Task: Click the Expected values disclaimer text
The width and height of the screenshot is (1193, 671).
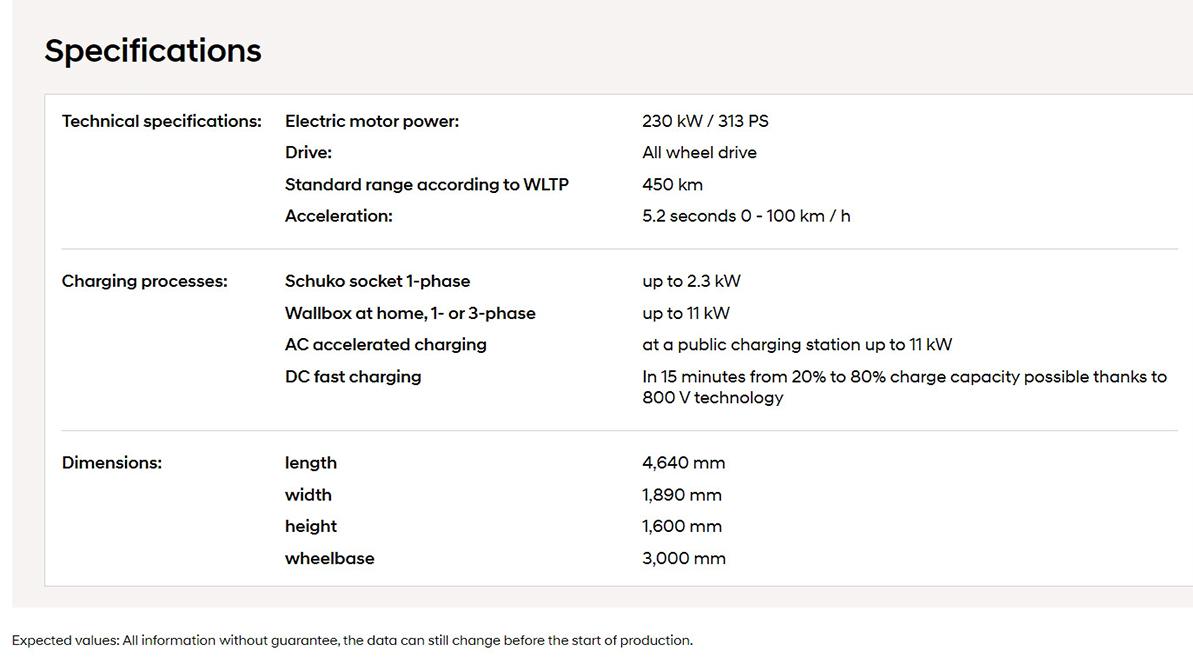Action: (x=352, y=641)
